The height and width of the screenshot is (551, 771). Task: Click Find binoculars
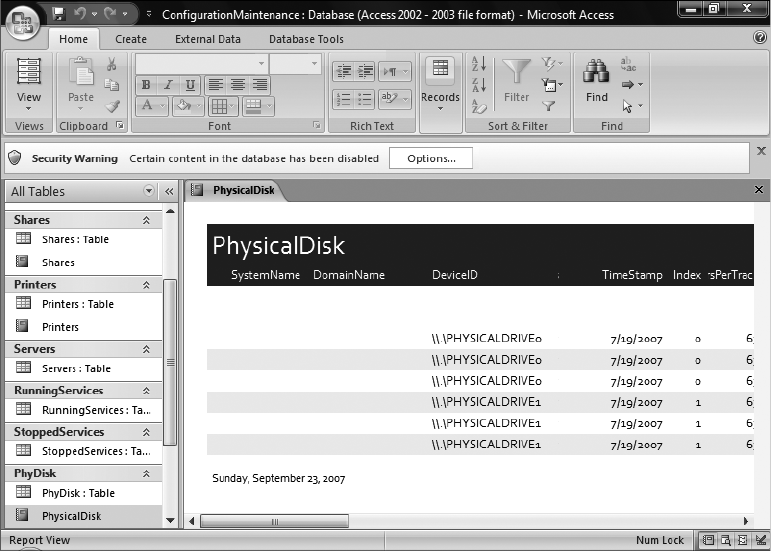pos(596,81)
